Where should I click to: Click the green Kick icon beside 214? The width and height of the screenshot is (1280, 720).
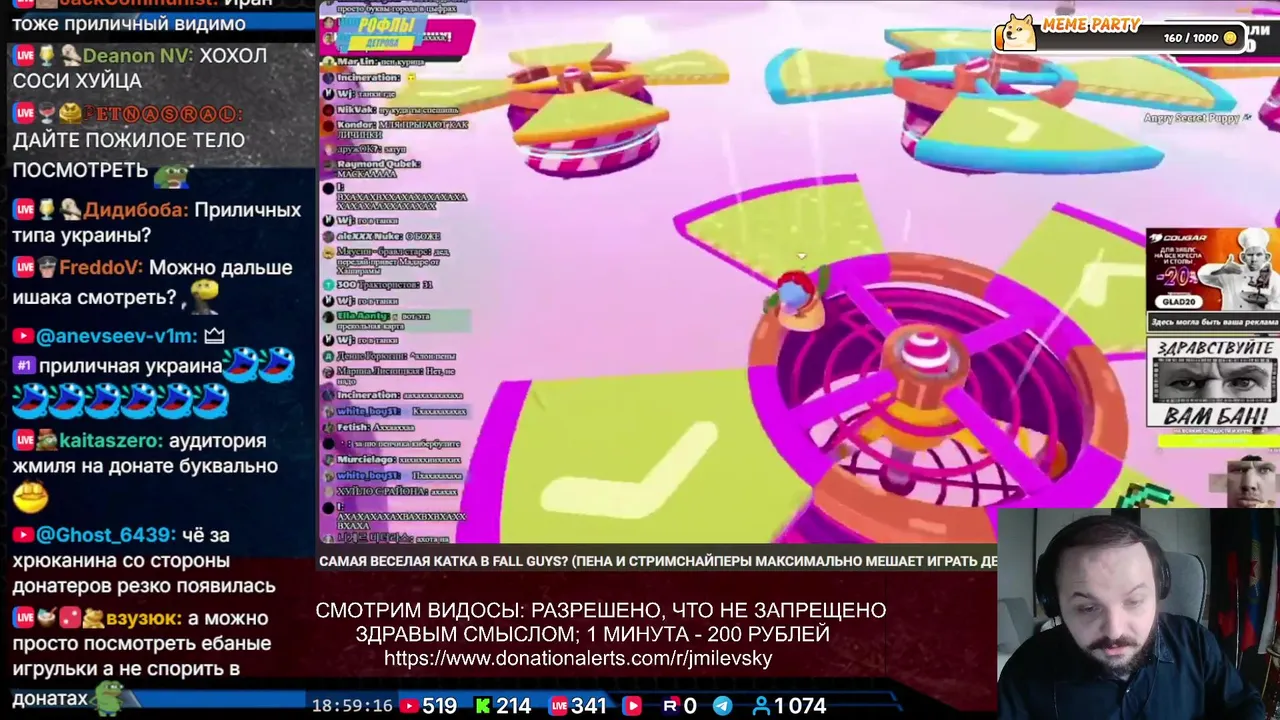tap(483, 706)
